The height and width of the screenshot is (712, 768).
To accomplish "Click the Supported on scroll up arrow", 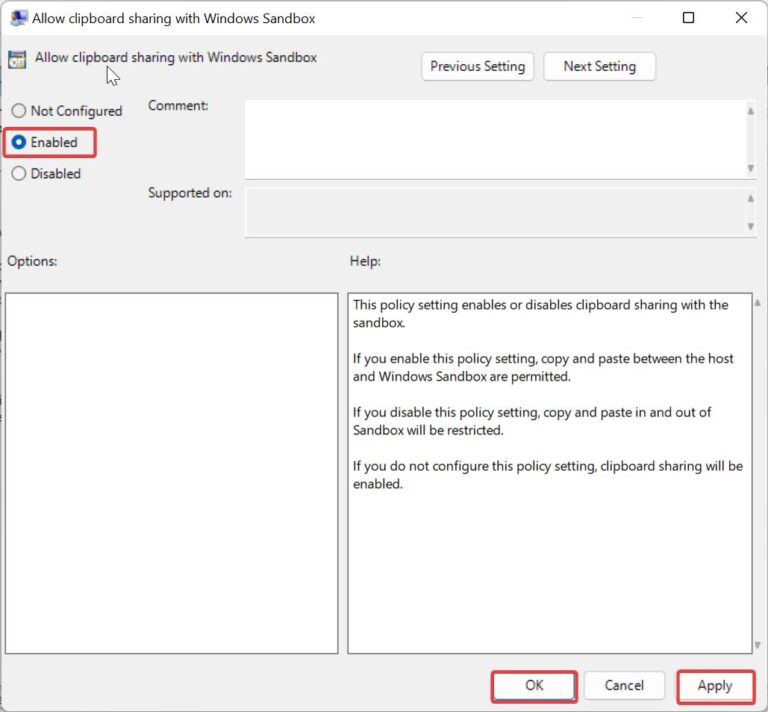I will (x=750, y=198).
